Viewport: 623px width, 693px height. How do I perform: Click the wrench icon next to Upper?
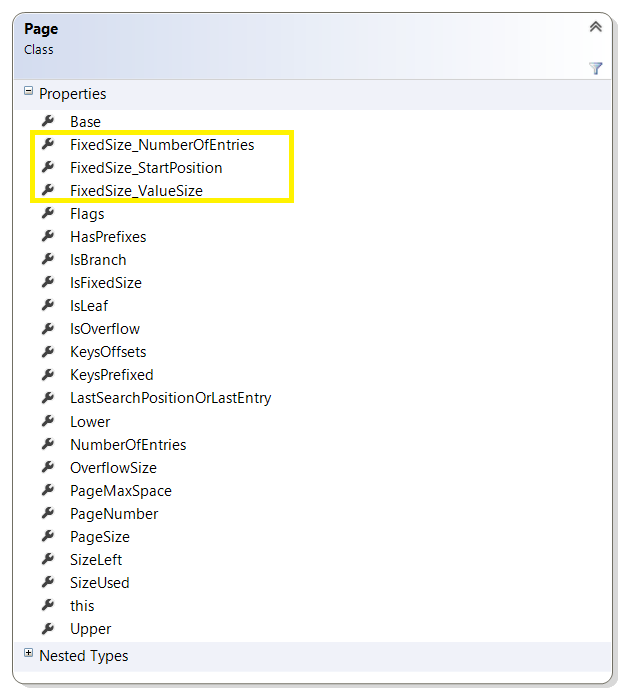click(x=48, y=628)
